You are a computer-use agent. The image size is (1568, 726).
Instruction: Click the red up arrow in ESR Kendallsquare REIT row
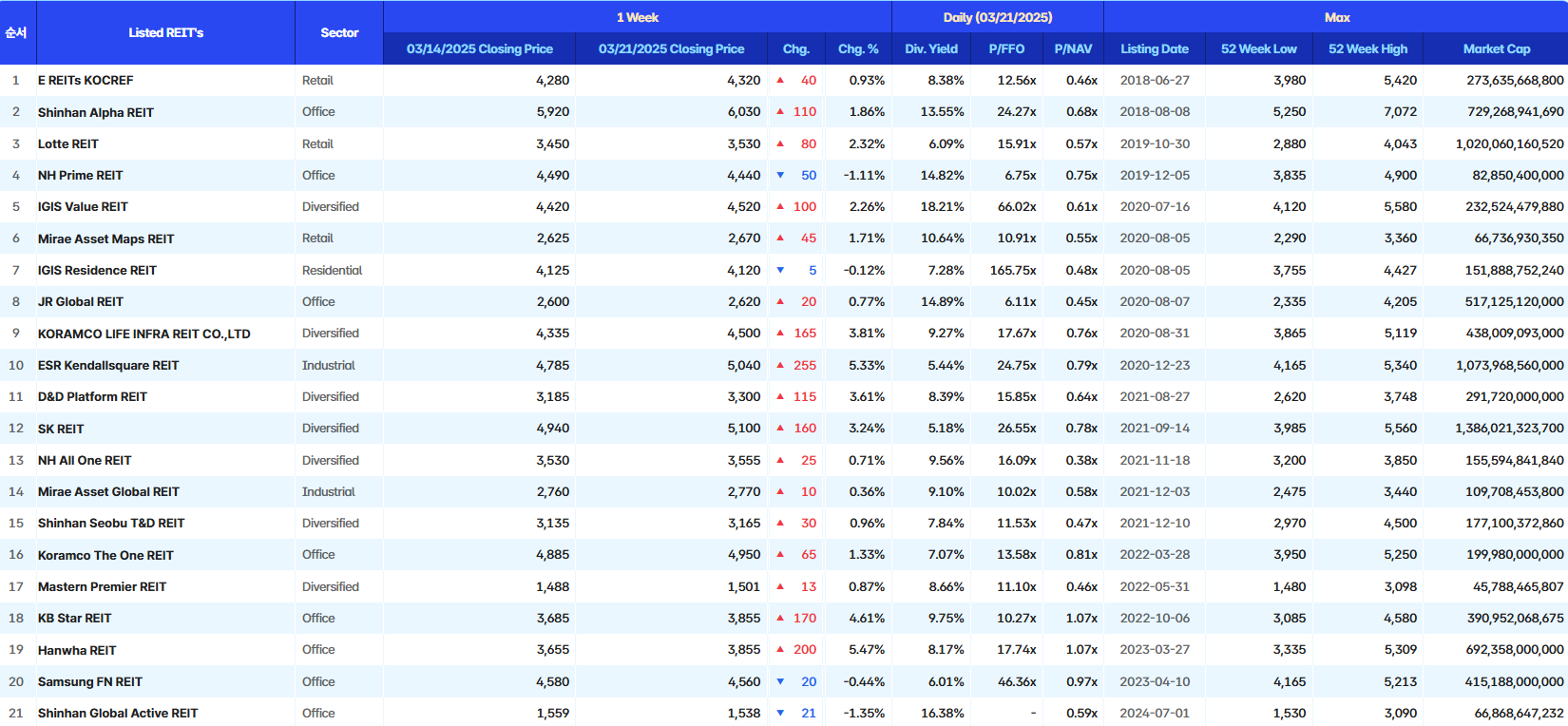coord(780,365)
